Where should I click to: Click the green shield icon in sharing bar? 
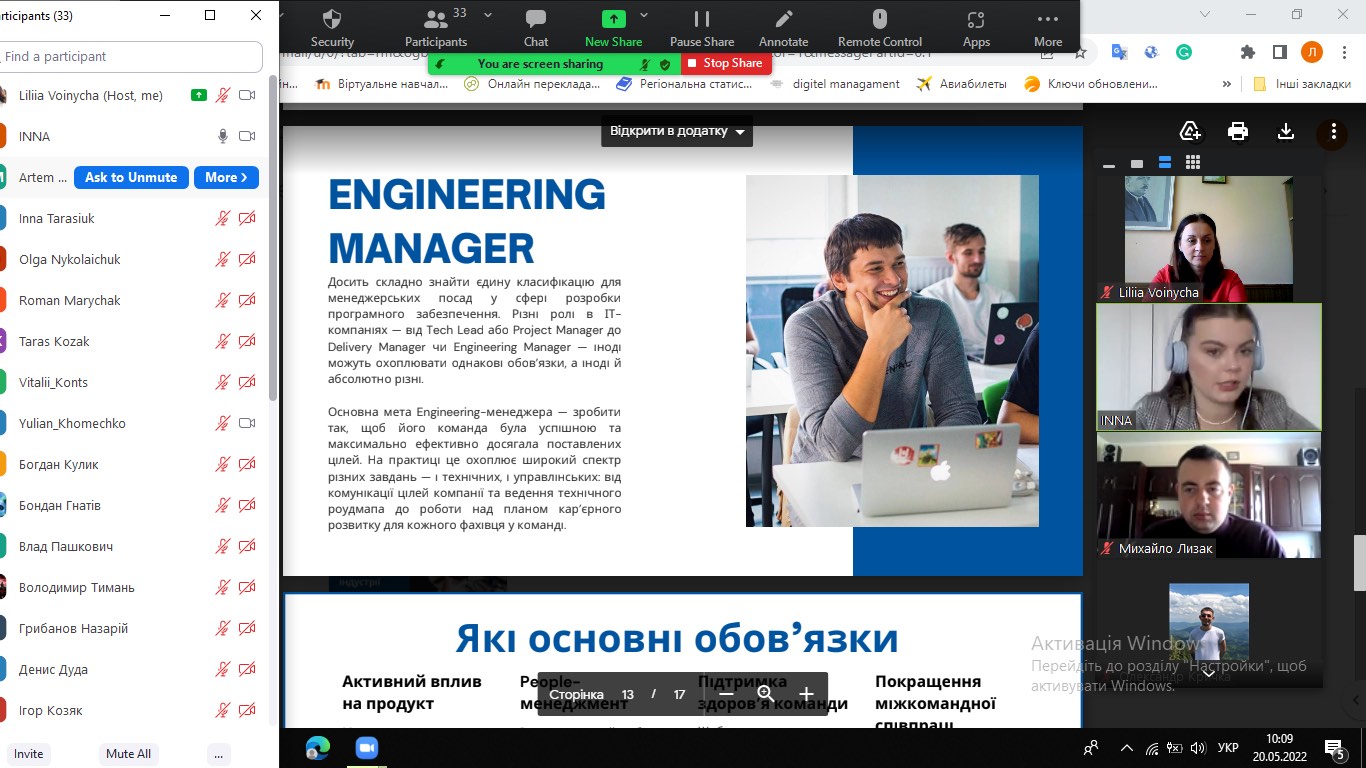tap(665, 64)
